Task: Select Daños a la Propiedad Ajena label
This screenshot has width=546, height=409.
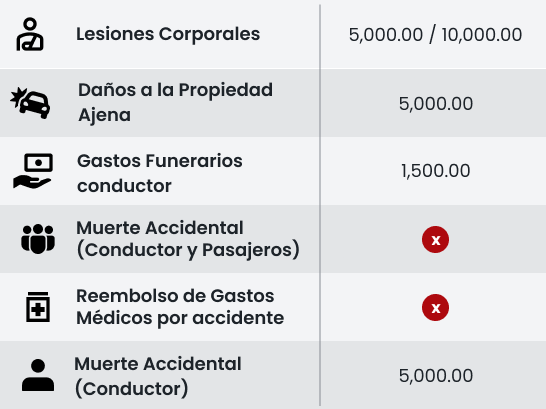Action: point(176,102)
